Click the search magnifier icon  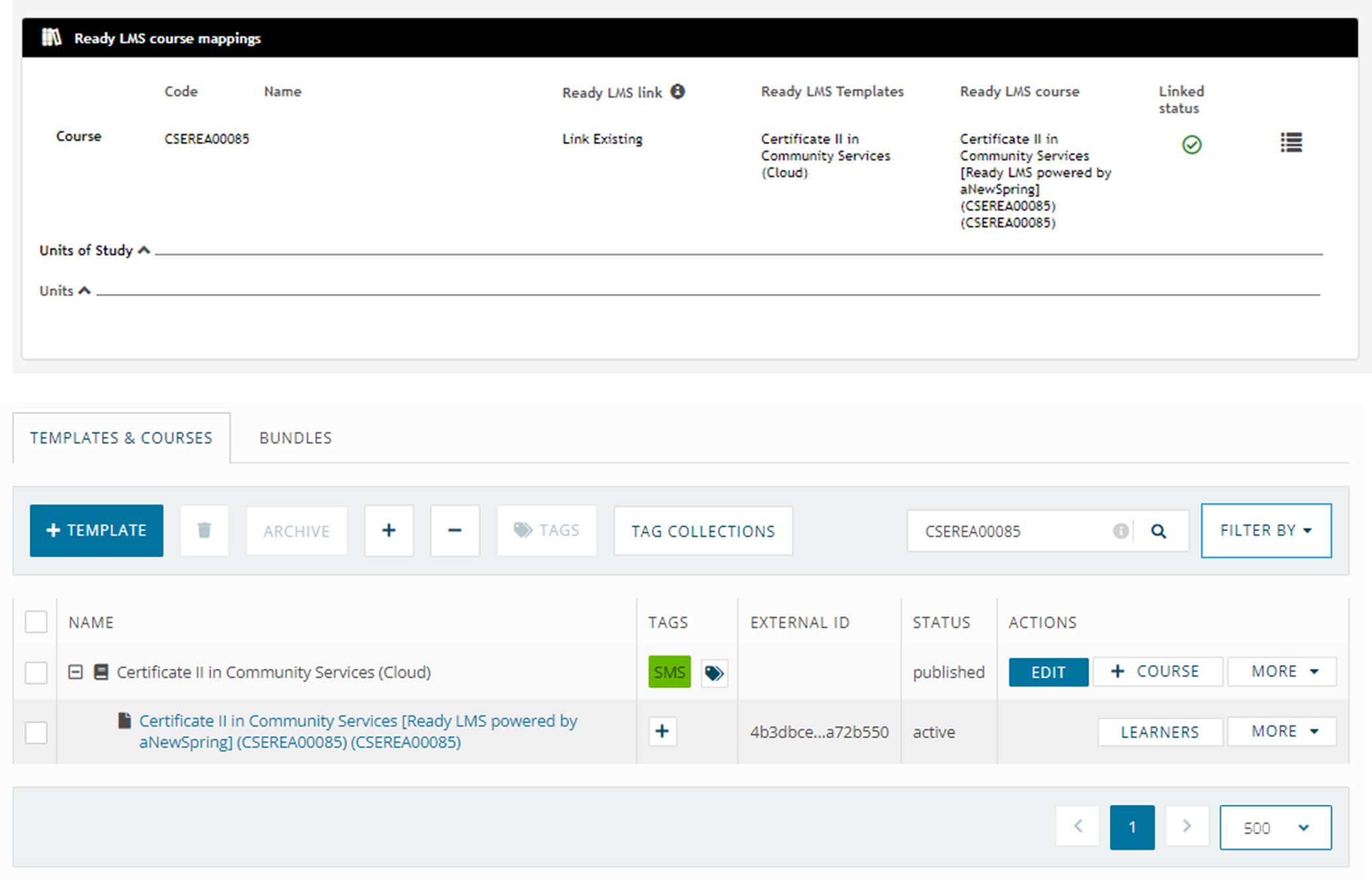[x=1158, y=531]
